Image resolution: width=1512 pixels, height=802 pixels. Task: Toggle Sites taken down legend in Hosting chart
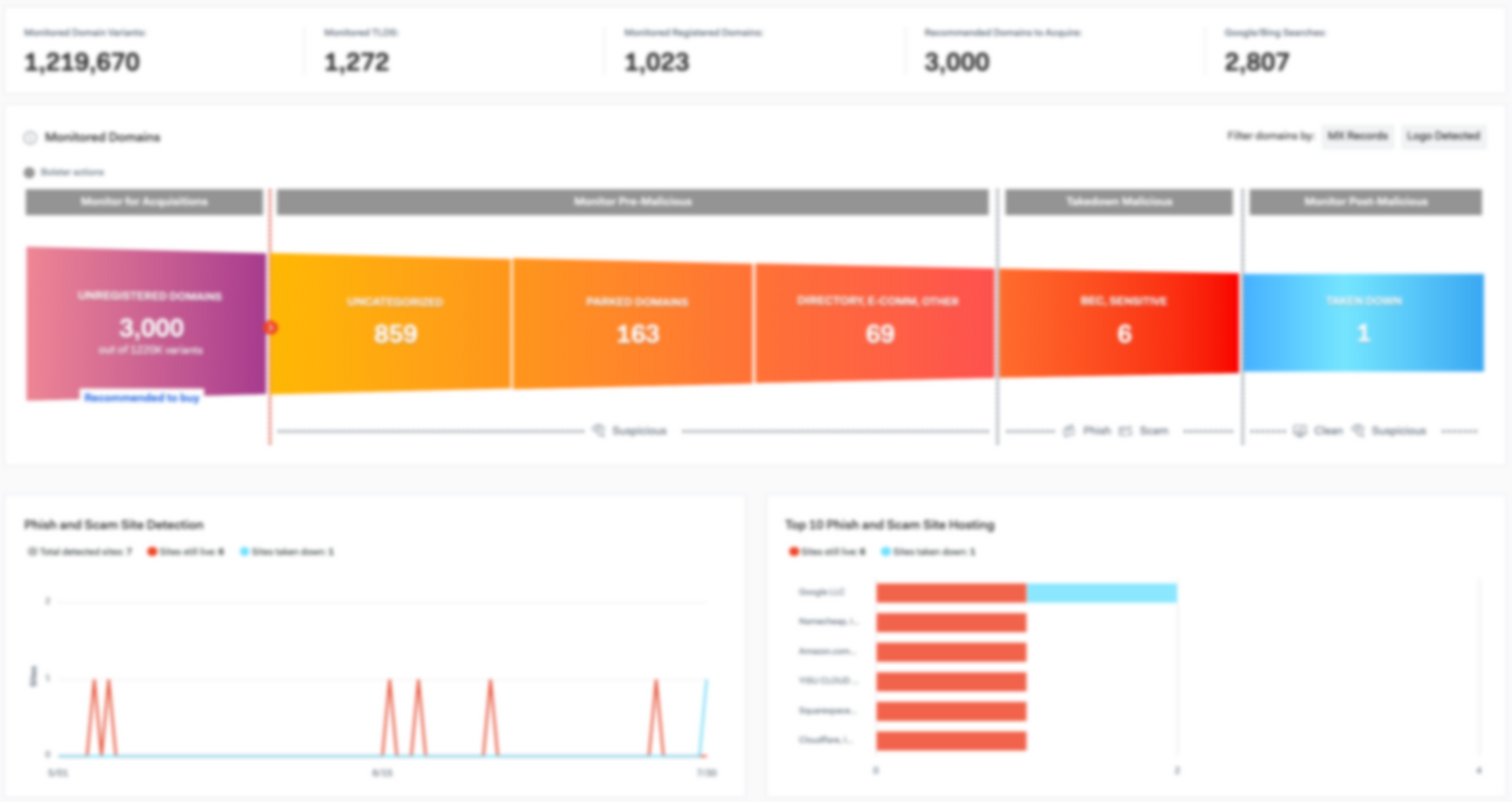pyautogui.click(x=928, y=552)
